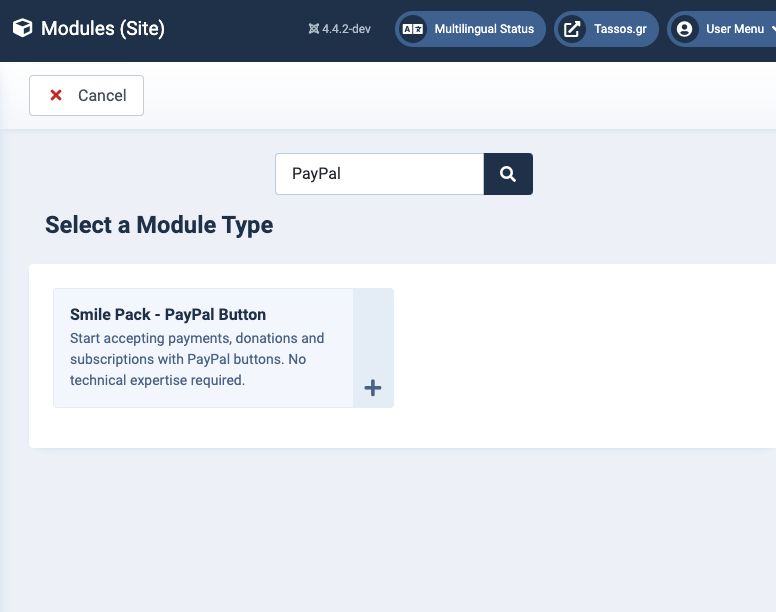
Task: Click the external link icon beside Tassos.gr
Action: pos(572,29)
